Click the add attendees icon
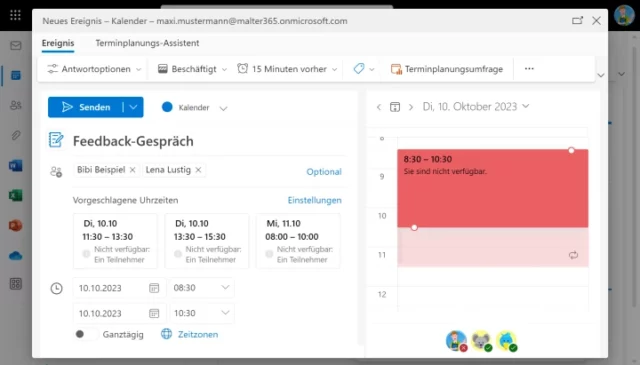The image size is (640, 365). point(56,171)
